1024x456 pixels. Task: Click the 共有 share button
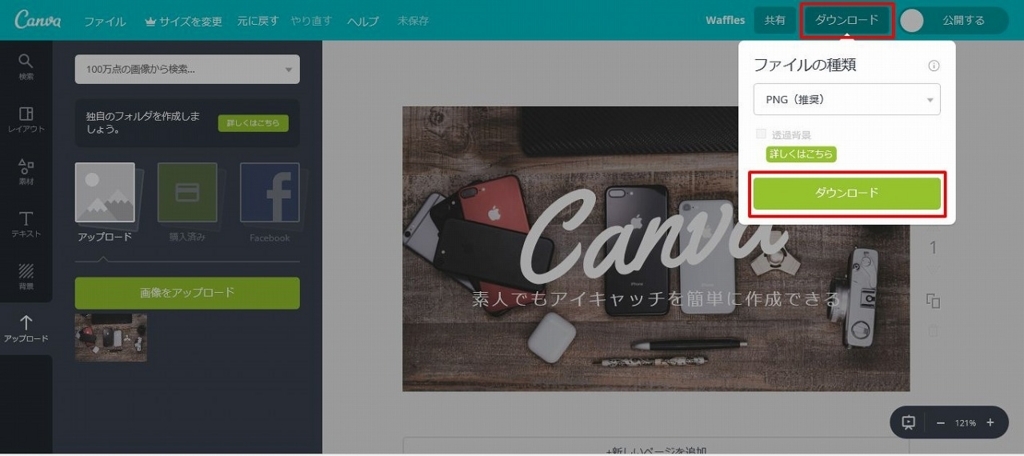[x=775, y=20]
